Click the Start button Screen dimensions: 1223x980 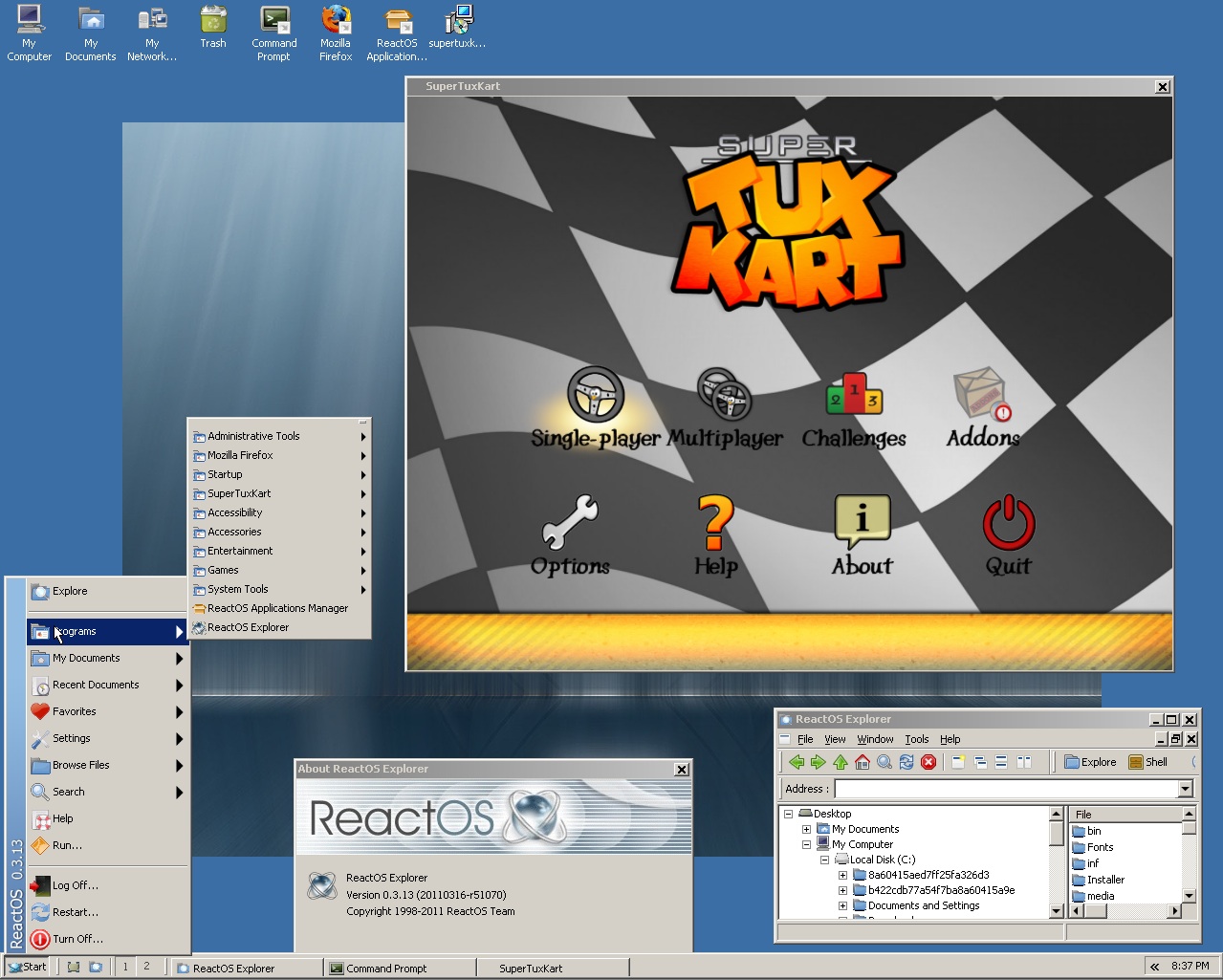coord(27,967)
